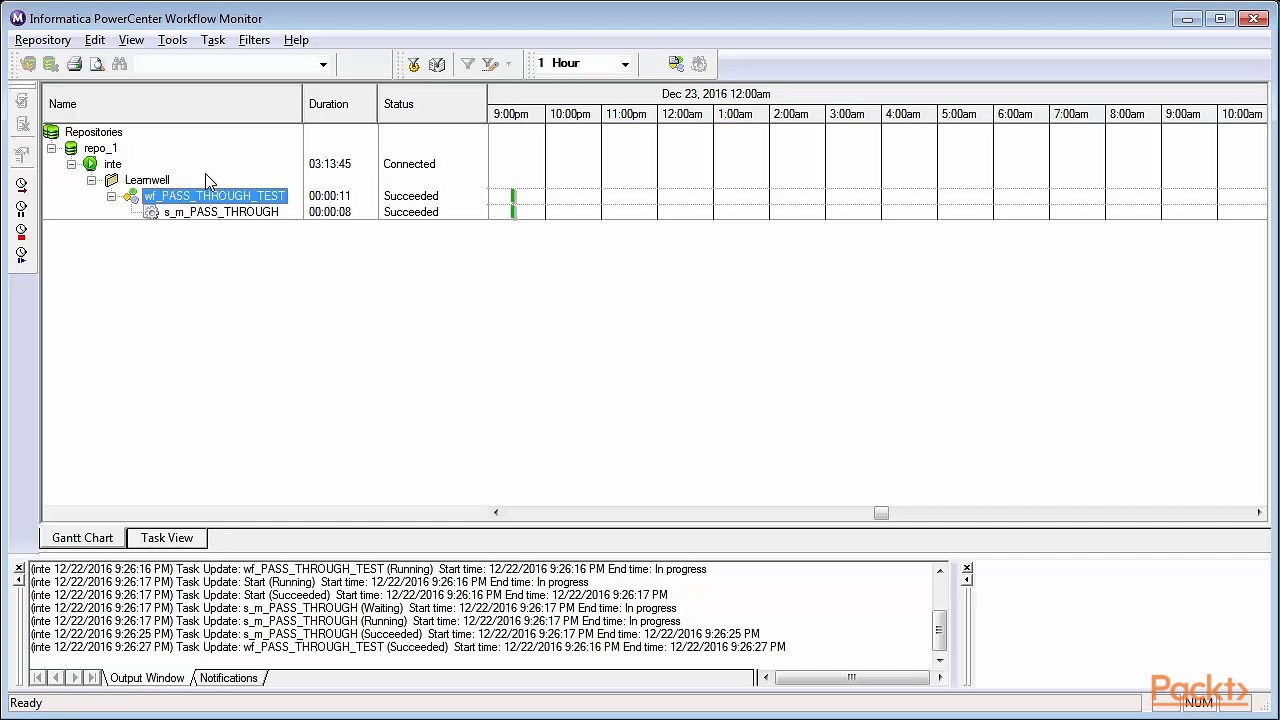
Task: Click the Status column header
Action: (432, 104)
